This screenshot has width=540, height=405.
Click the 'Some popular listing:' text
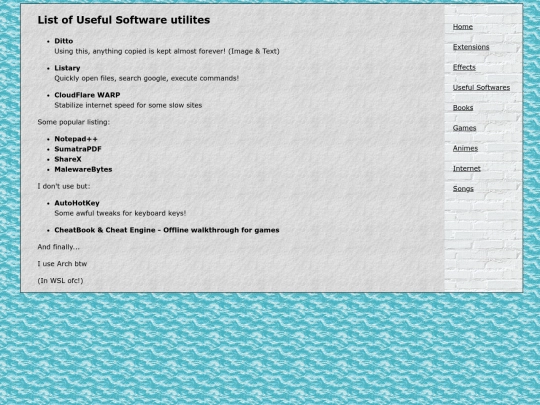click(73, 122)
